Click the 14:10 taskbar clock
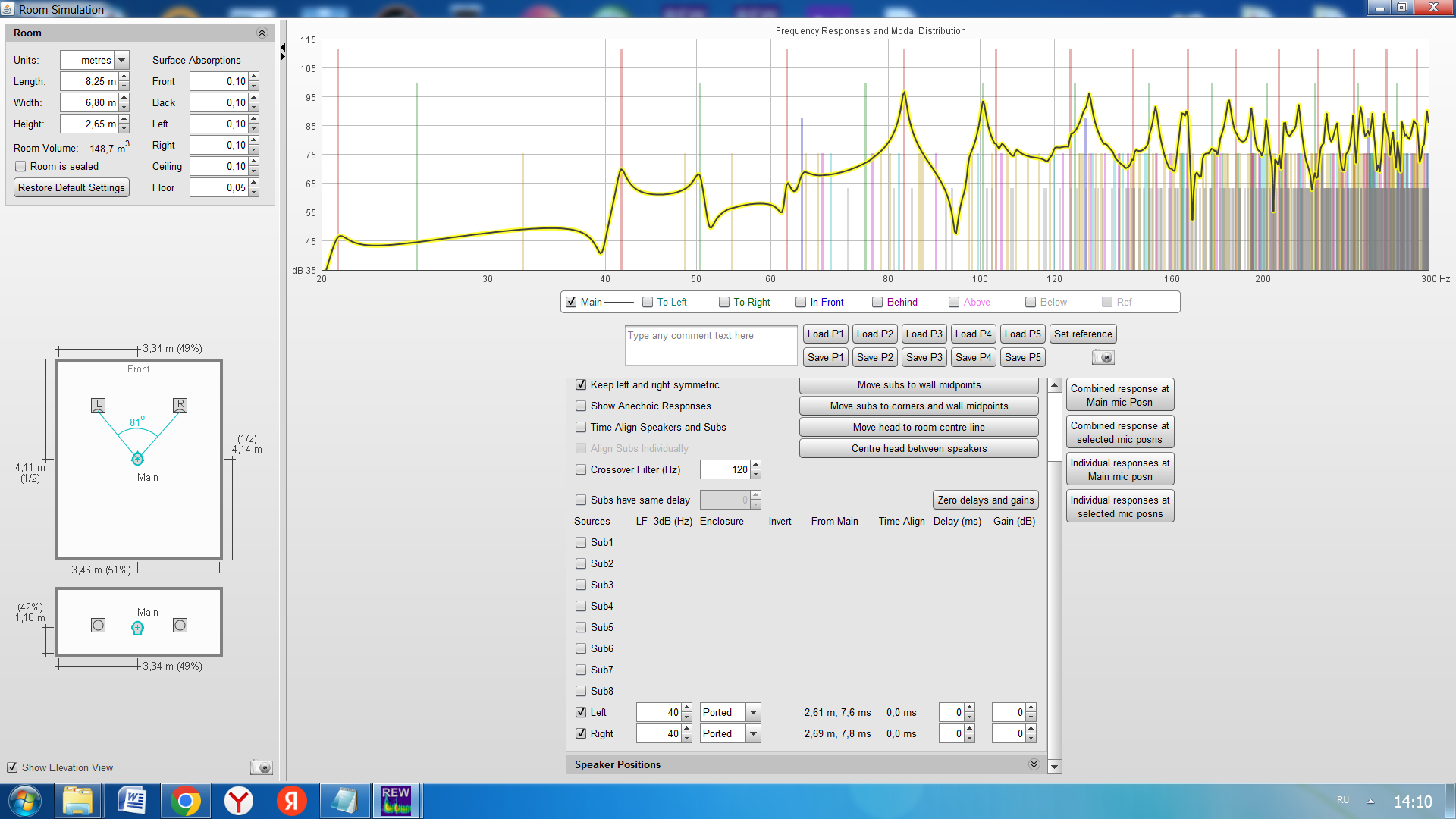The height and width of the screenshot is (819, 1456). click(x=1413, y=802)
